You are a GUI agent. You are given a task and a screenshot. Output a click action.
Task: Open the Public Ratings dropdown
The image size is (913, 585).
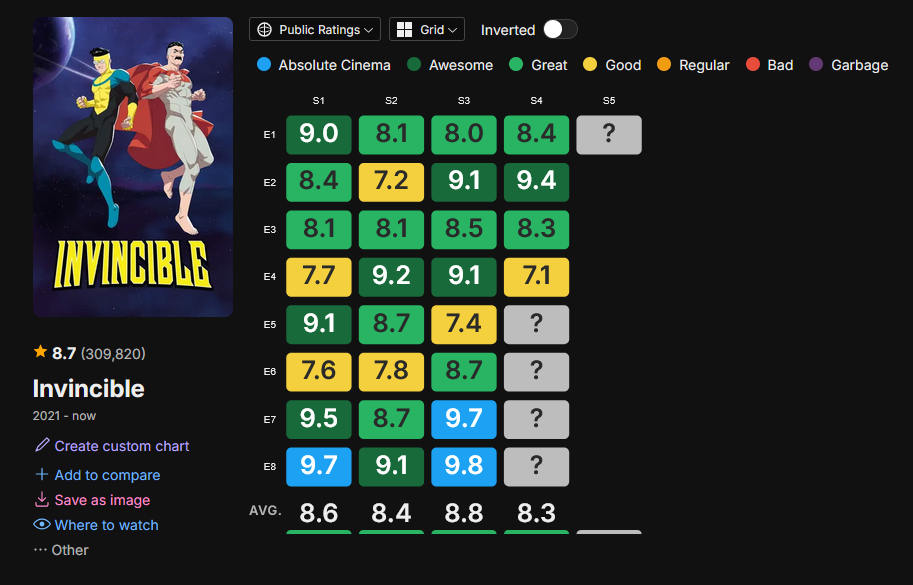314,29
